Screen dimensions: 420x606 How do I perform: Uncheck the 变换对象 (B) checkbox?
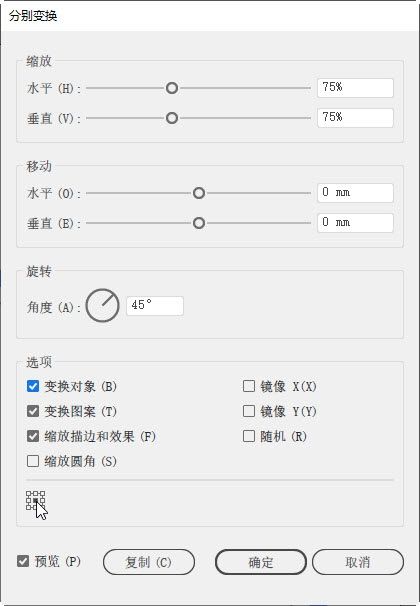pos(33,386)
